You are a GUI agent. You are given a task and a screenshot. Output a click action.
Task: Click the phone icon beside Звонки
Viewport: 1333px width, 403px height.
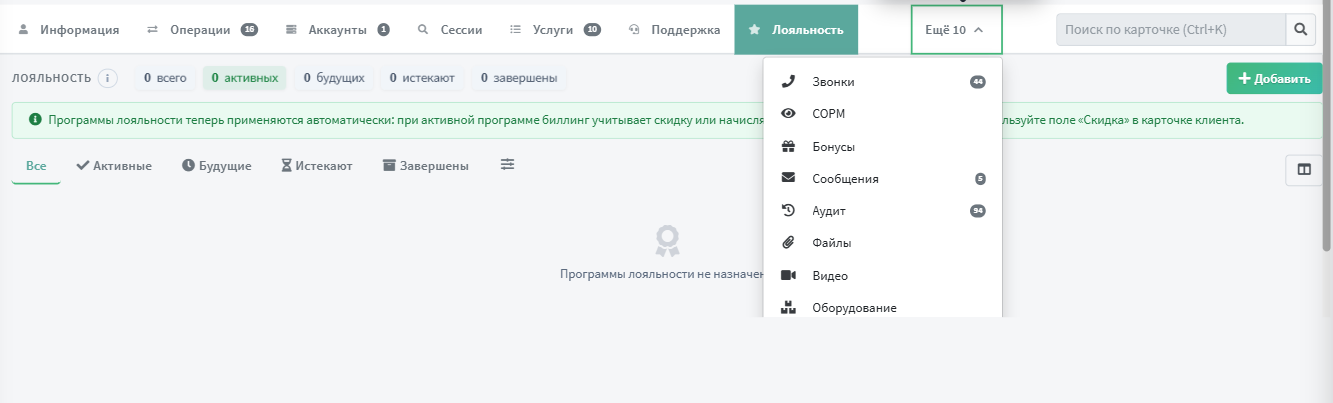pyautogui.click(x=788, y=82)
